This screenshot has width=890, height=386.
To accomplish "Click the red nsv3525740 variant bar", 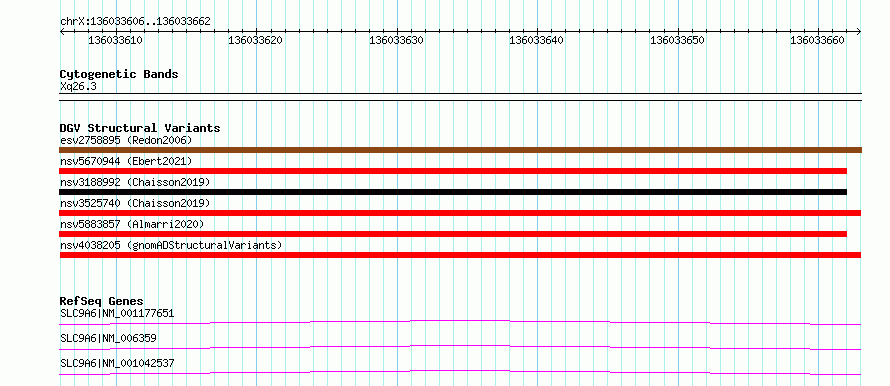I will coord(460,213).
